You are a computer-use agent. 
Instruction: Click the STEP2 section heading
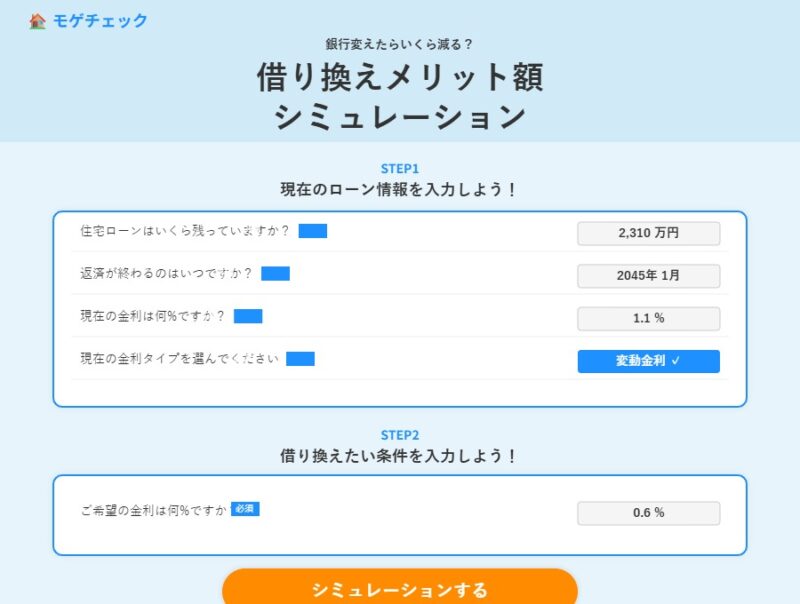tap(400, 435)
